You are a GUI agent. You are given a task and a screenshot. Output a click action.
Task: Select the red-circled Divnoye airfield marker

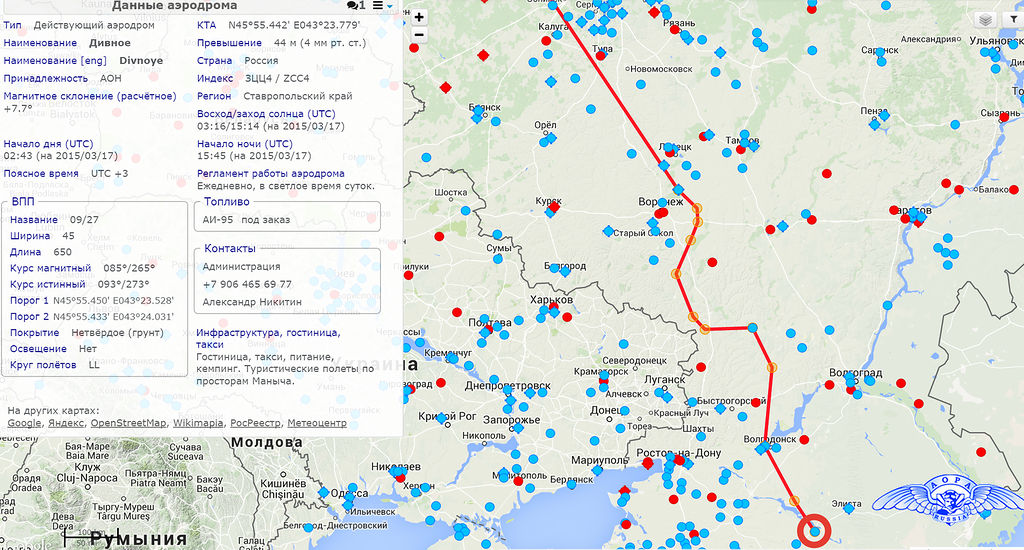click(815, 531)
